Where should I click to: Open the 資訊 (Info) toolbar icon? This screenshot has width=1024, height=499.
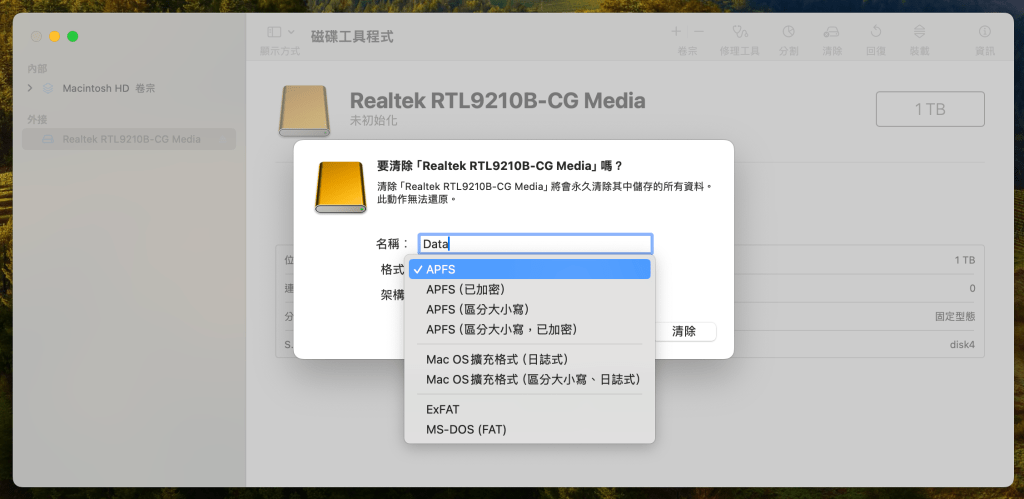coord(985,33)
